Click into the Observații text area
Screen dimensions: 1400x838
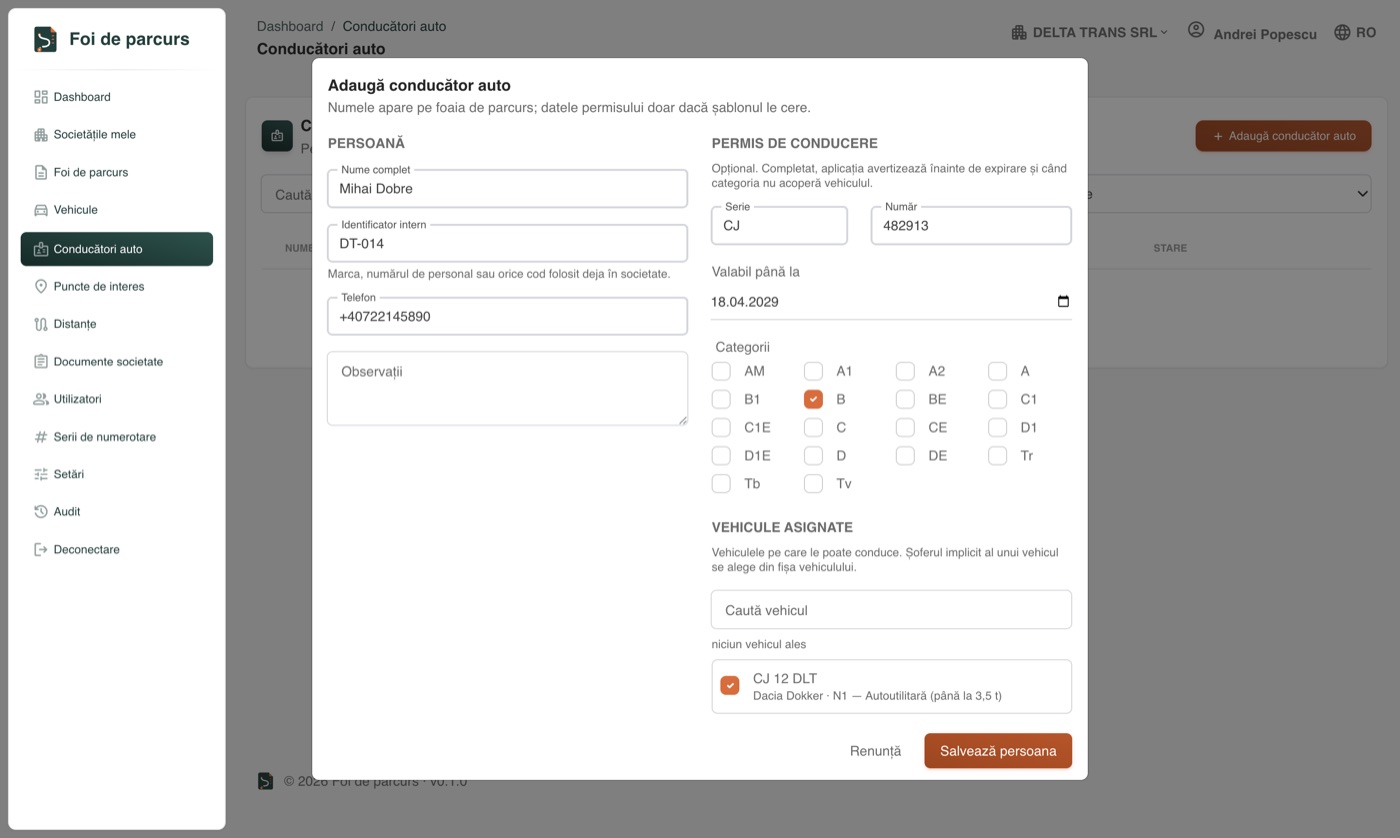coord(507,388)
